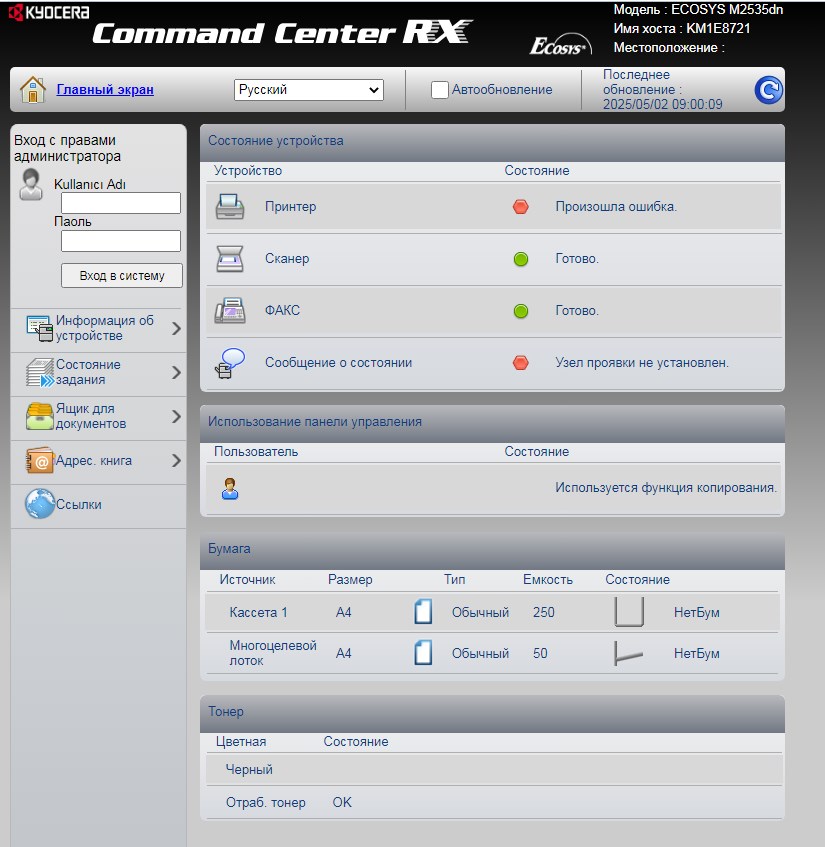Click Используется функция копирования text
The height and width of the screenshot is (847, 825).
click(666, 488)
